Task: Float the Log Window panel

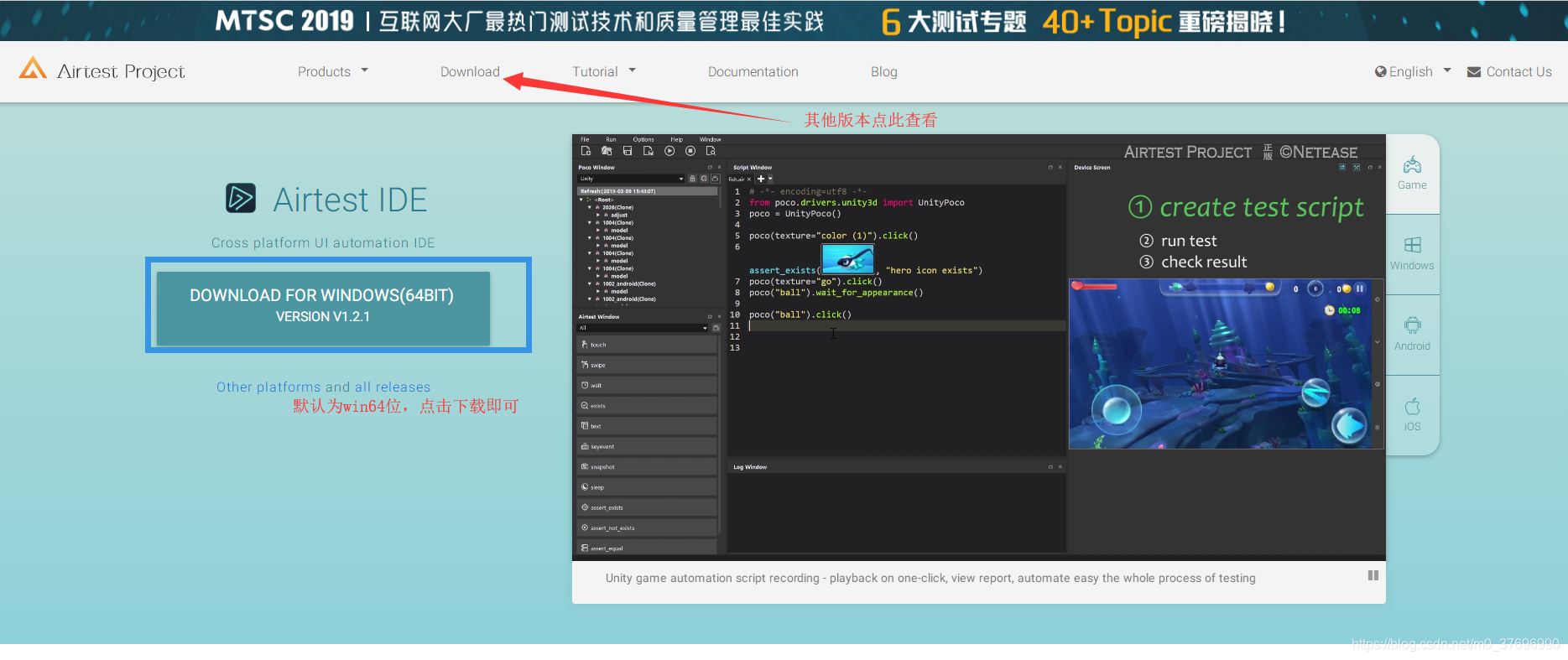Action: click(1050, 467)
